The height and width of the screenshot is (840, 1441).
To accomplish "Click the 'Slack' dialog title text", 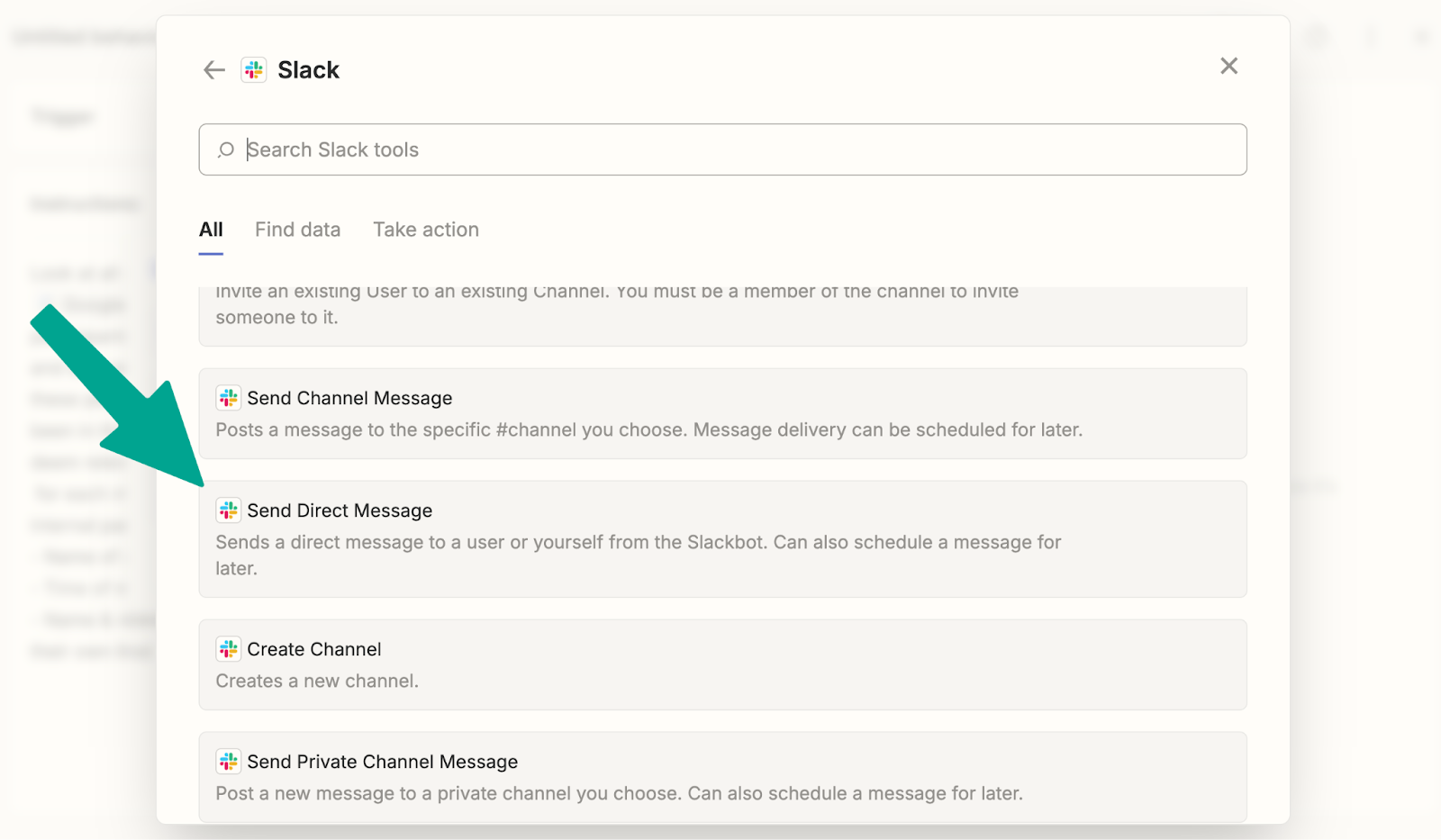I will (x=308, y=70).
